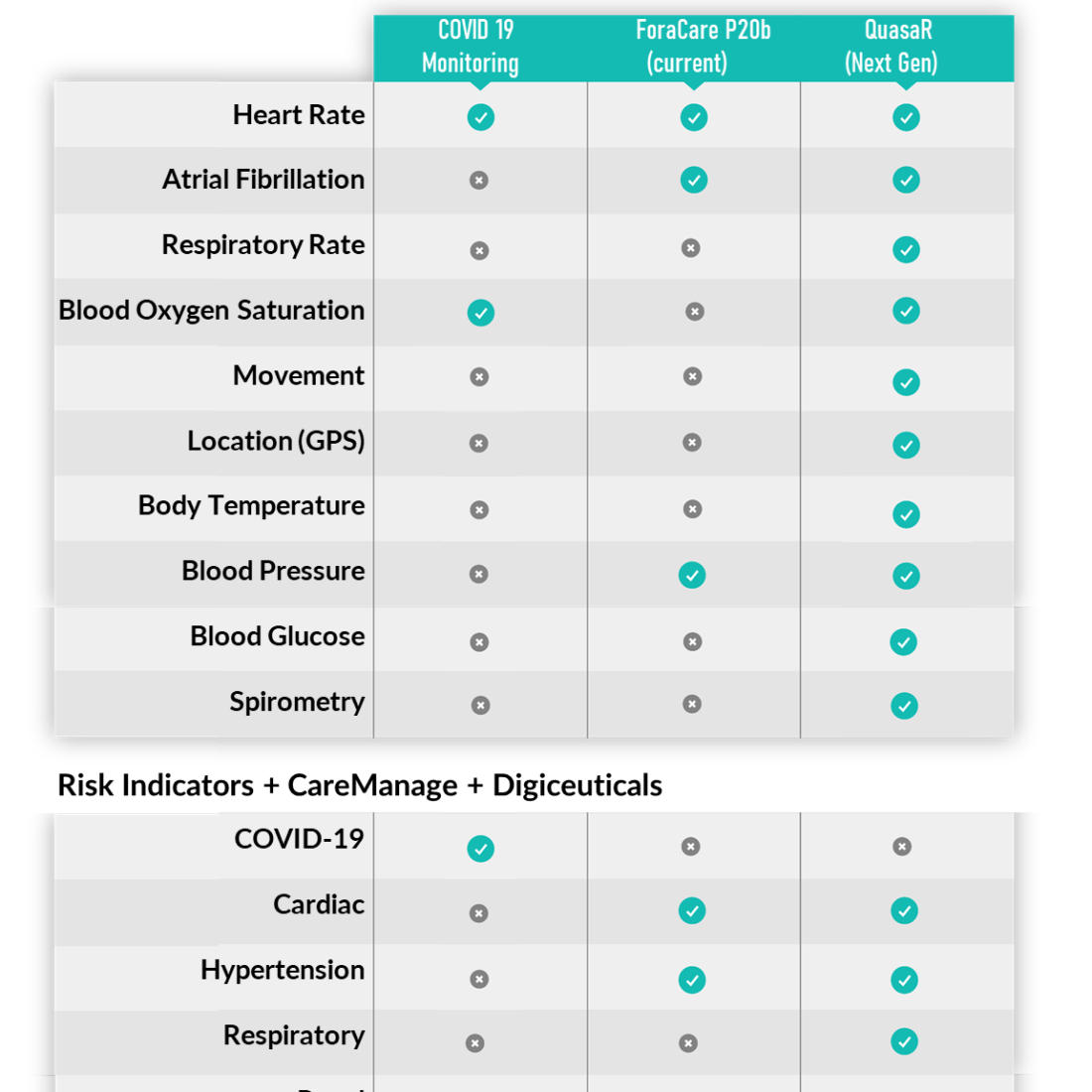The image size is (1092, 1092).
Task: Click COVID-19 risk checkmark under COVID 19 Monitoring
Action: [x=480, y=848]
